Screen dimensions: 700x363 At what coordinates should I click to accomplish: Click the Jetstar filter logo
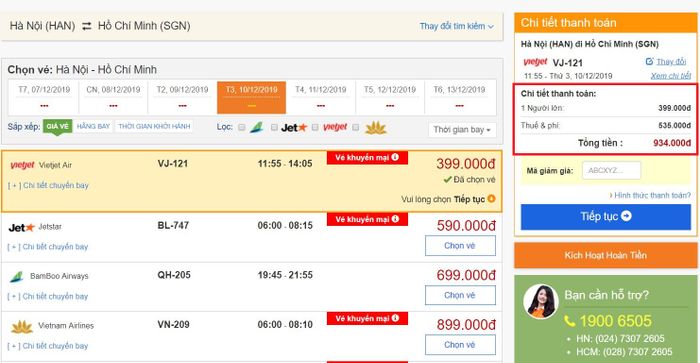click(294, 128)
